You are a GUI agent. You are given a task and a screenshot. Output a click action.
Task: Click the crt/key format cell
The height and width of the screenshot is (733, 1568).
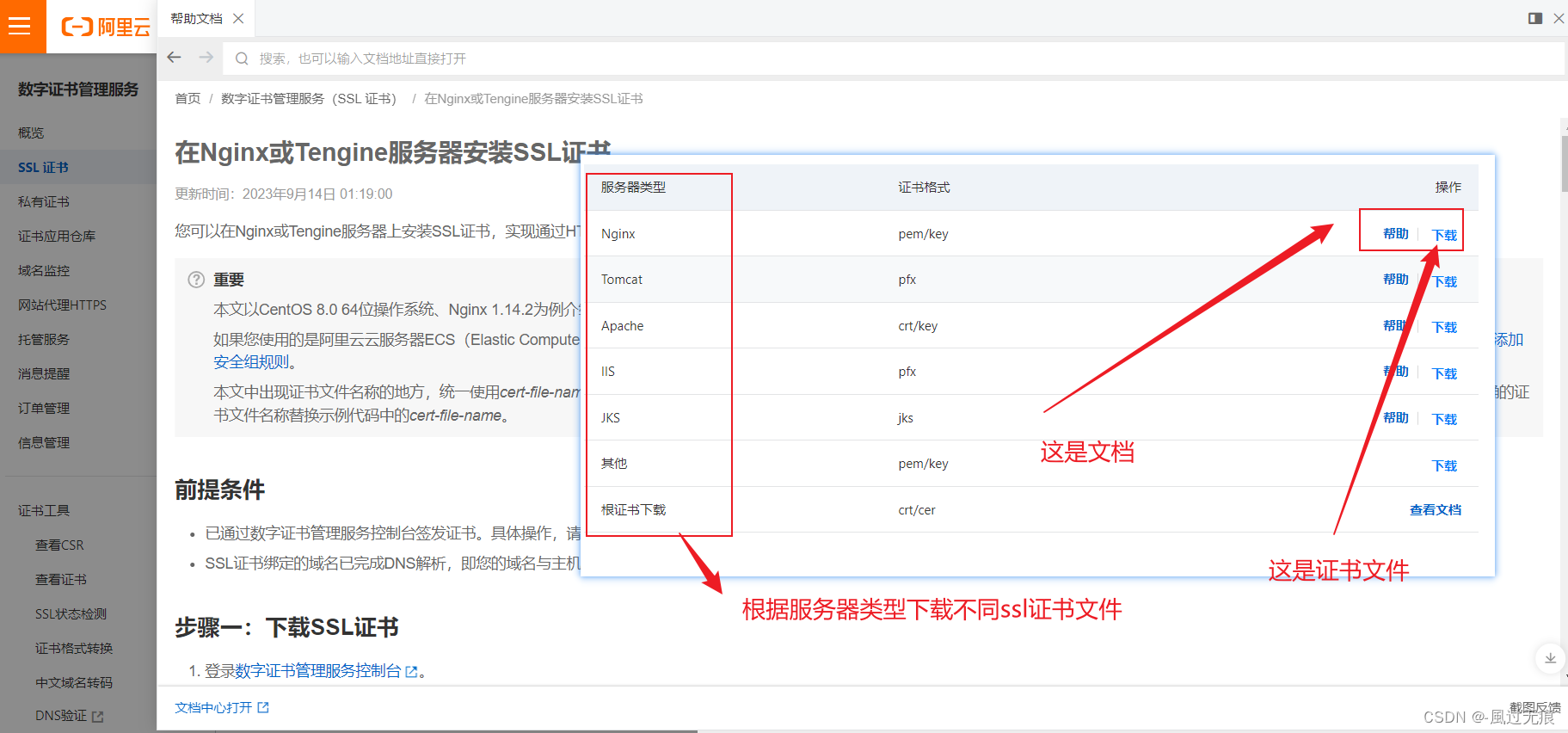[918, 326]
